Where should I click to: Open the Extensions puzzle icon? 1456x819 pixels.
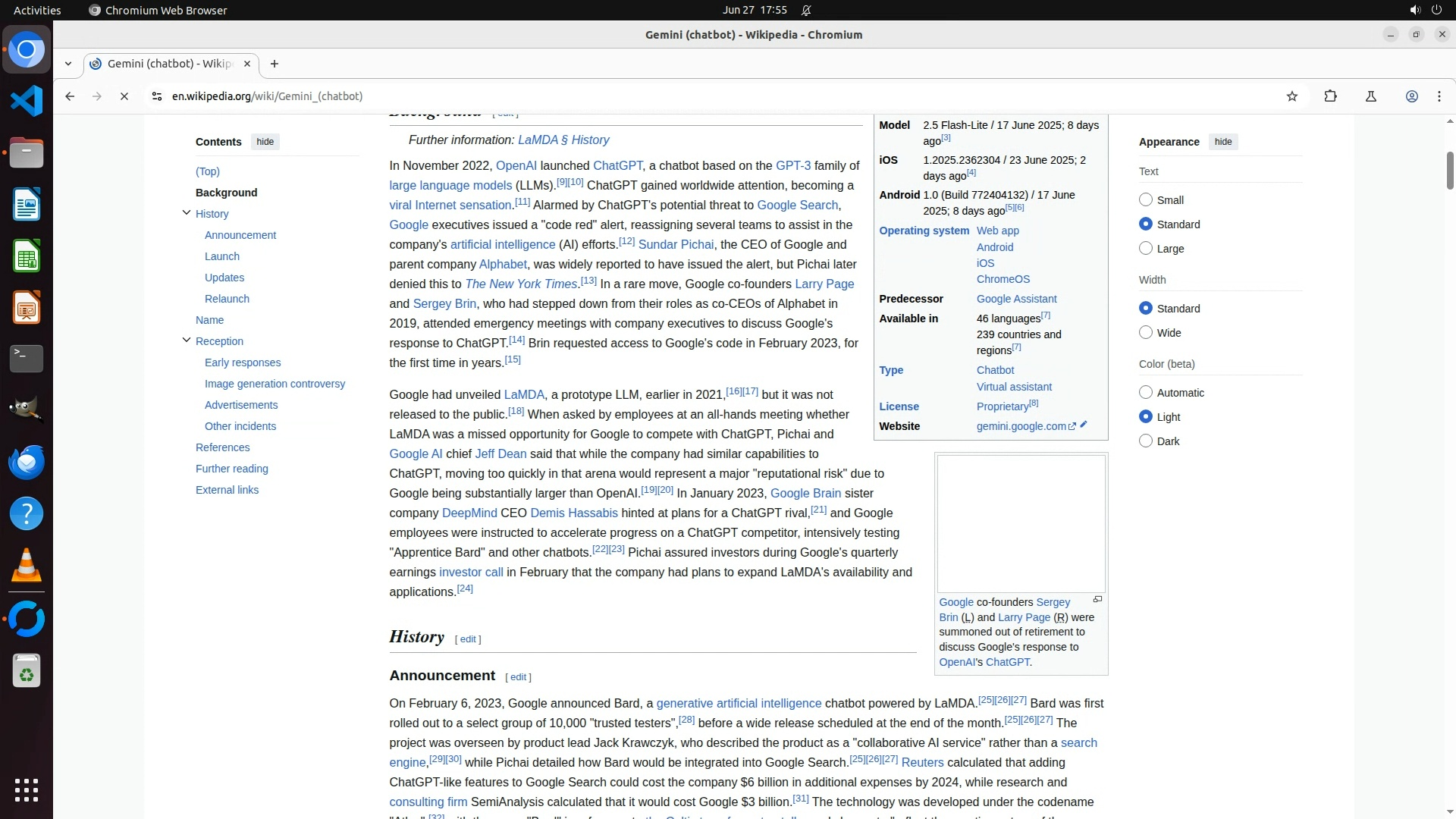point(1330,96)
